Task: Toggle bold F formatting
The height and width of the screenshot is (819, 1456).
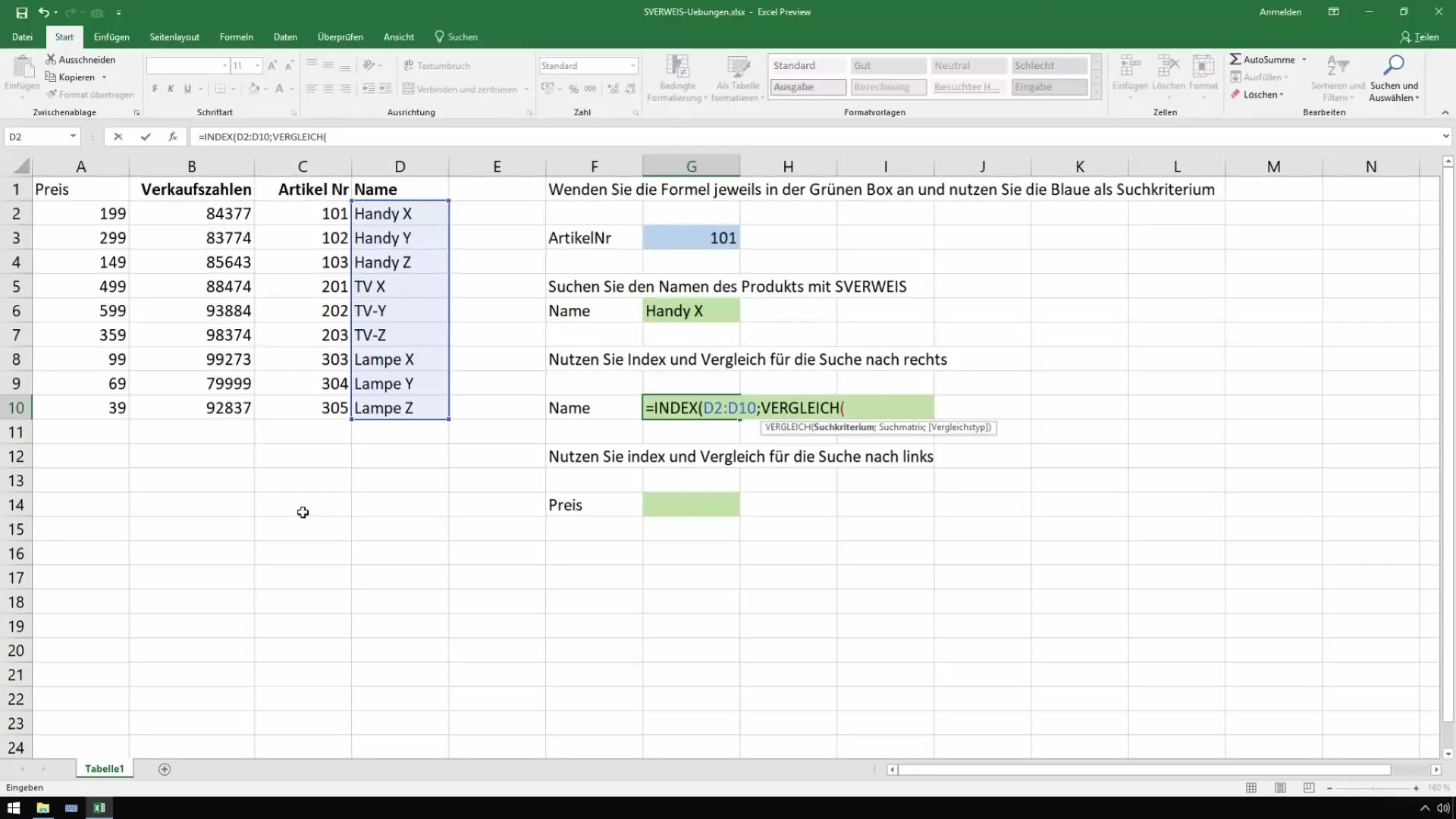Action: [155, 89]
